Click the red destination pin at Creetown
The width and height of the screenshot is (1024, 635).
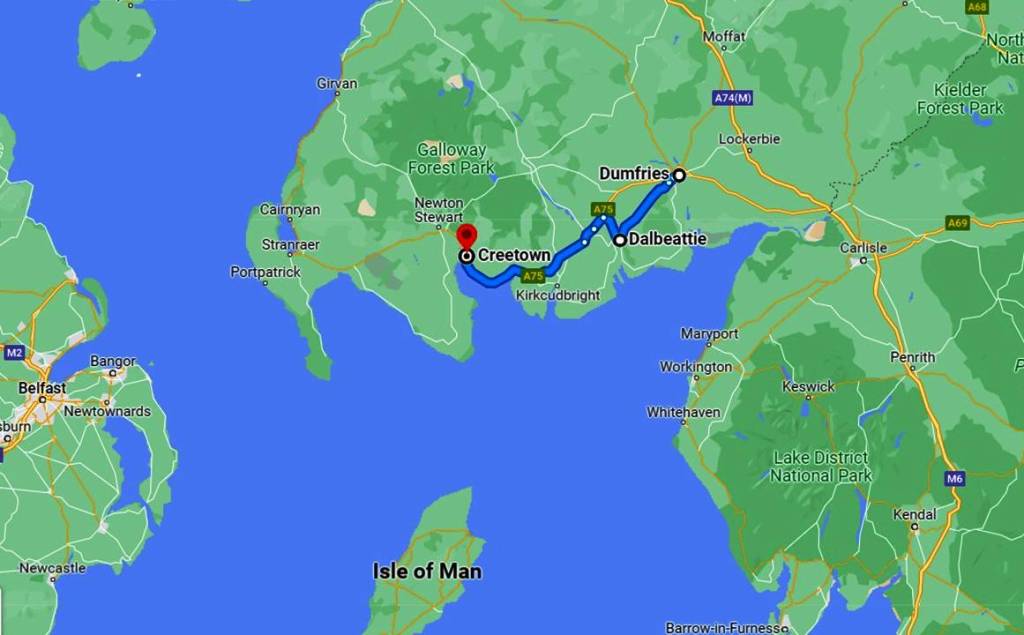466,236
